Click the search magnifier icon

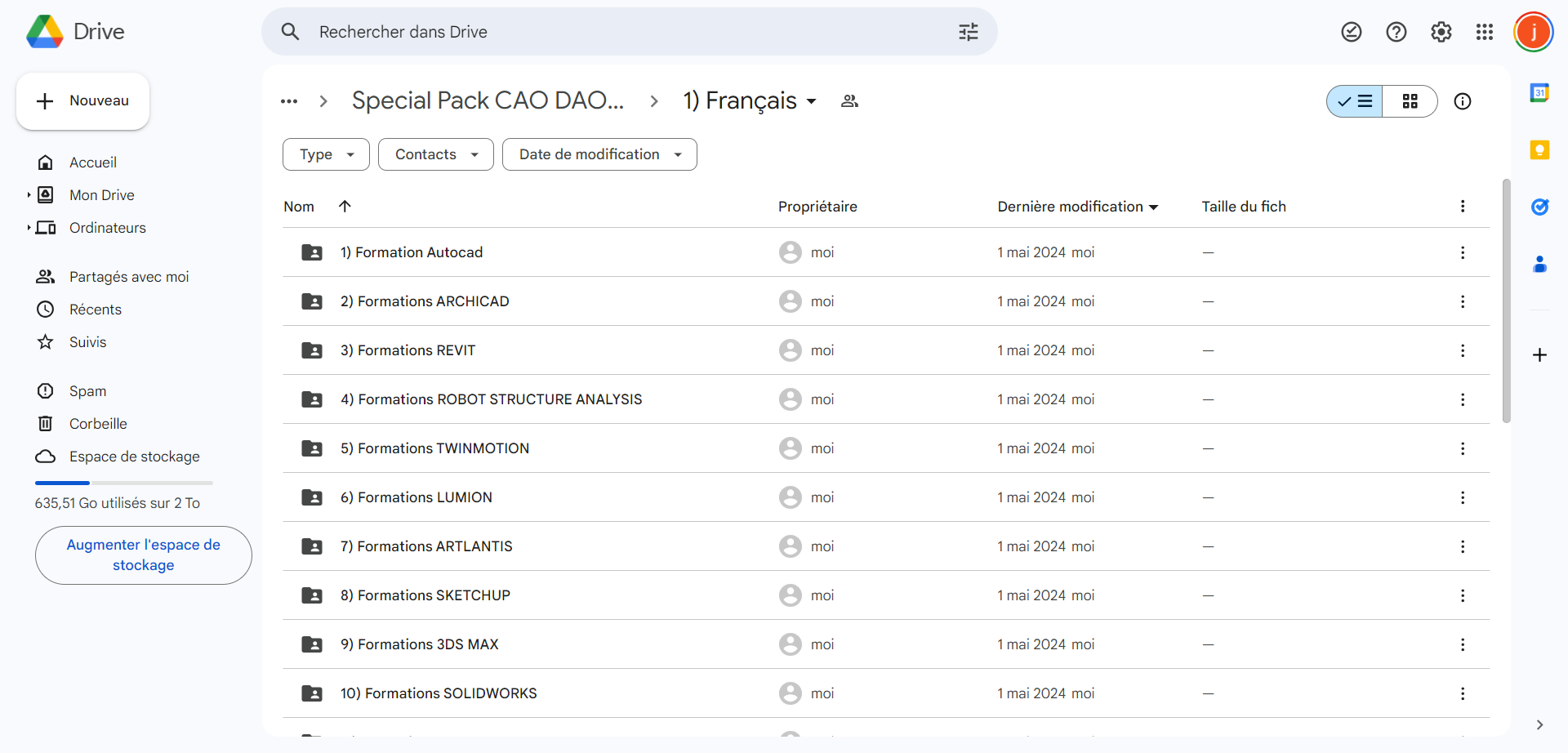(x=291, y=32)
